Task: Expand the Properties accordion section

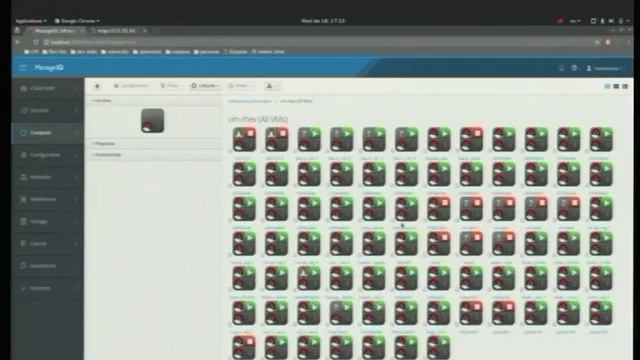Action: coord(154,144)
